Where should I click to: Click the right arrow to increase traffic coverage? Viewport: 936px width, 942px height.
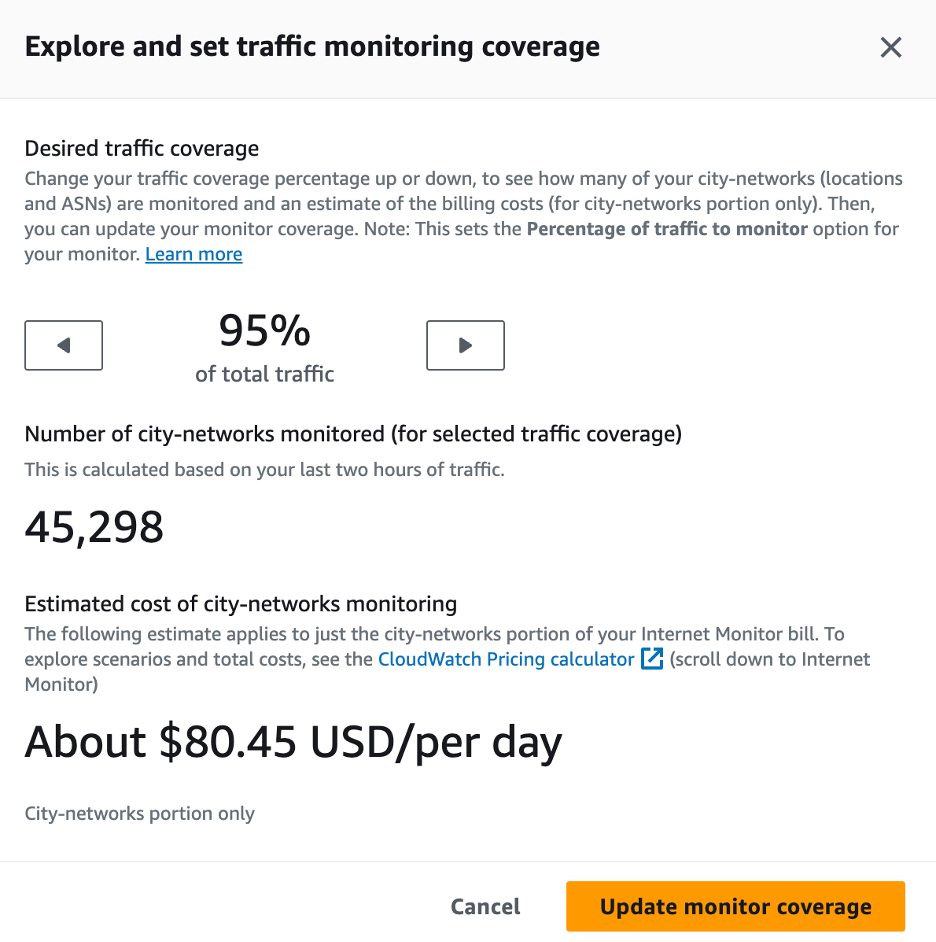465,345
